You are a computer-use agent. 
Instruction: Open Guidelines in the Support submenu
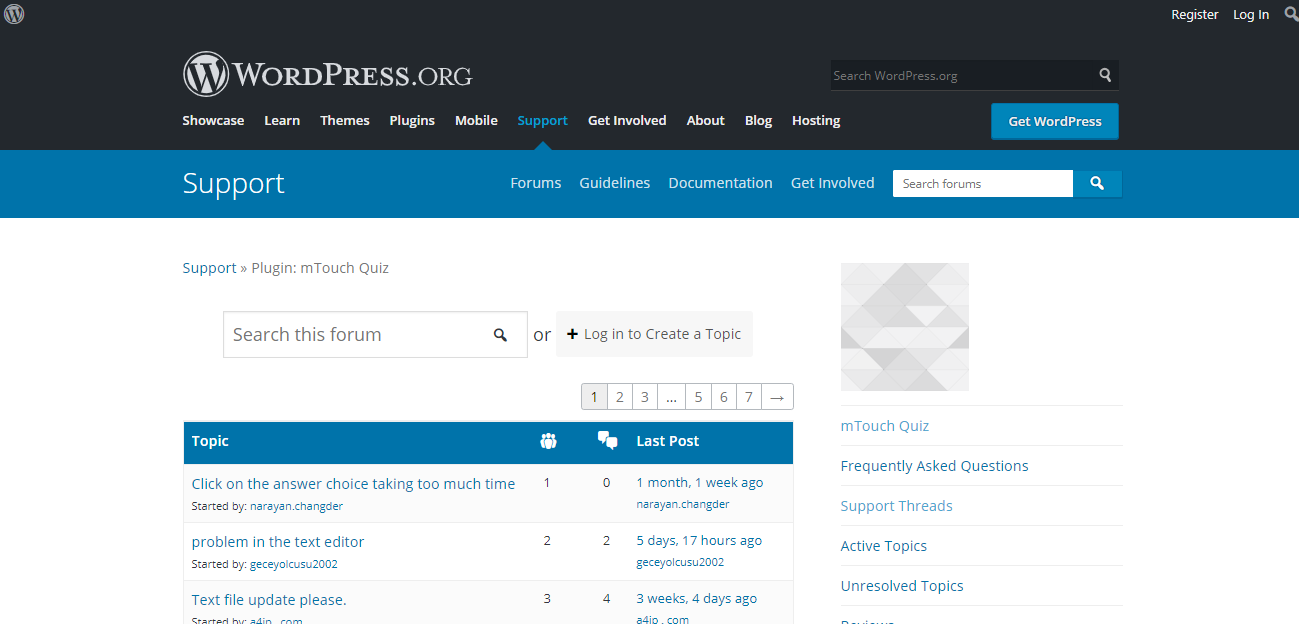(615, 183)
